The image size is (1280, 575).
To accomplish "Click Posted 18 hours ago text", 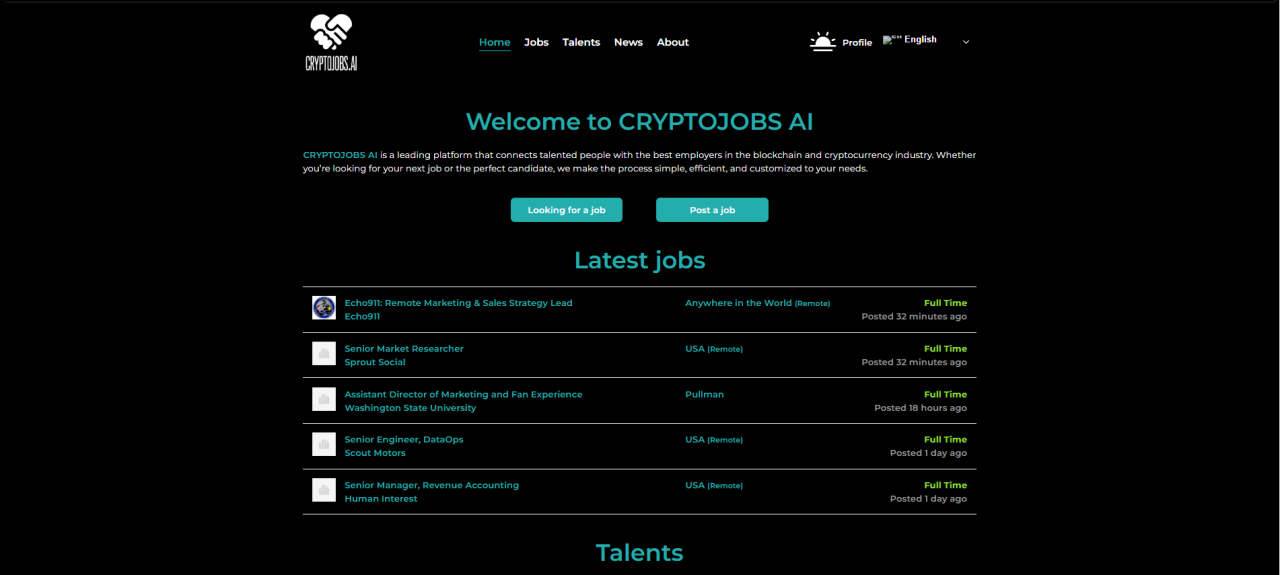I will coord(920,408).
